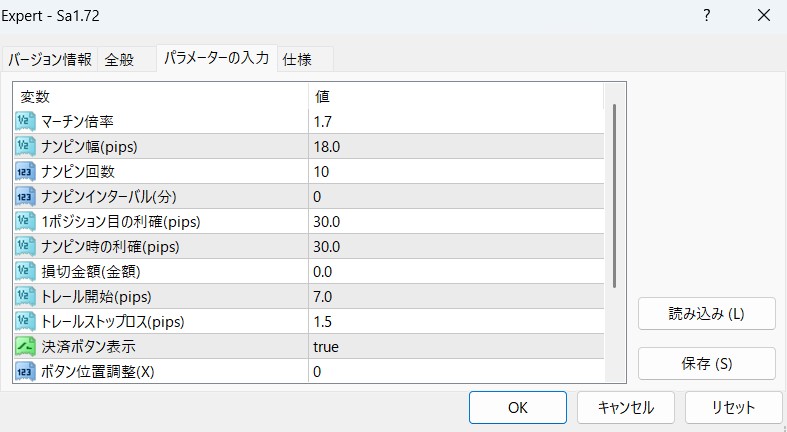This screenshot has width=787, height=432.
Task: Click the icon beside 損切金額(金額)
Action: point(26,271)
